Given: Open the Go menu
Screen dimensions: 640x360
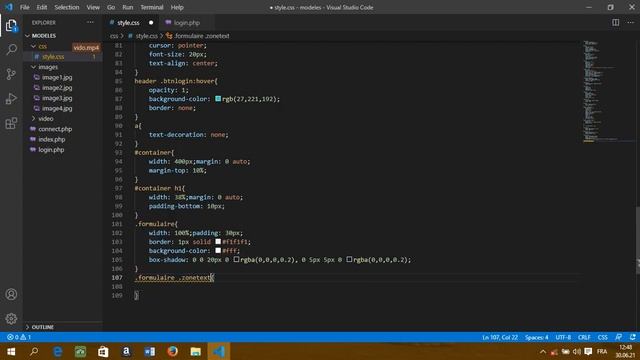Looking at the screenshot, I should [x=111, y=7].
